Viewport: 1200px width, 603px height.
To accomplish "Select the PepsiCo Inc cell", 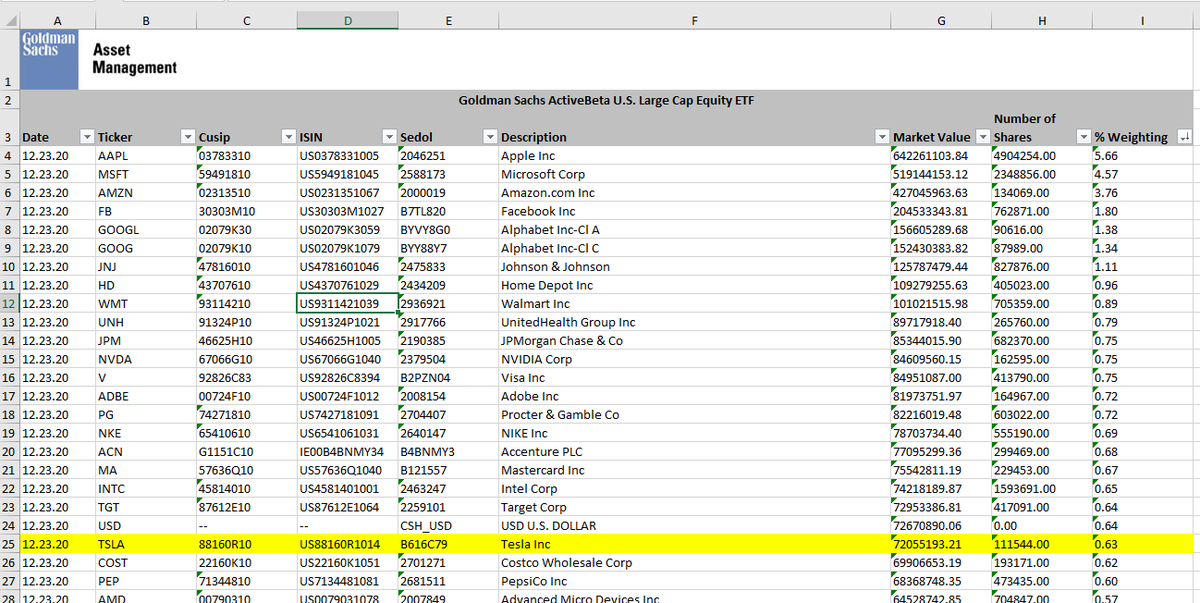I will click(x=694, y=581).
